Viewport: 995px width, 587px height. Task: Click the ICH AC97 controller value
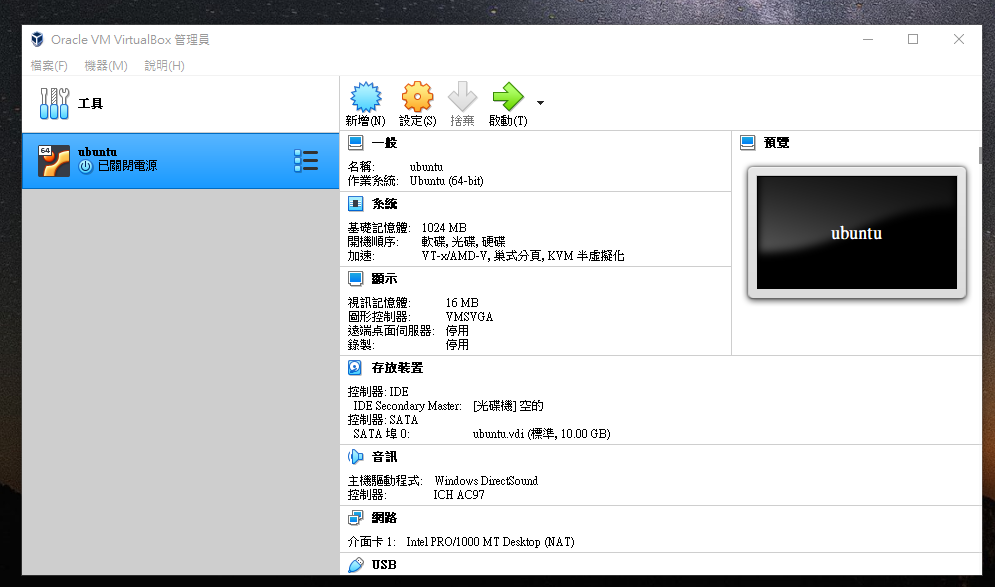(x=459, y=494)
